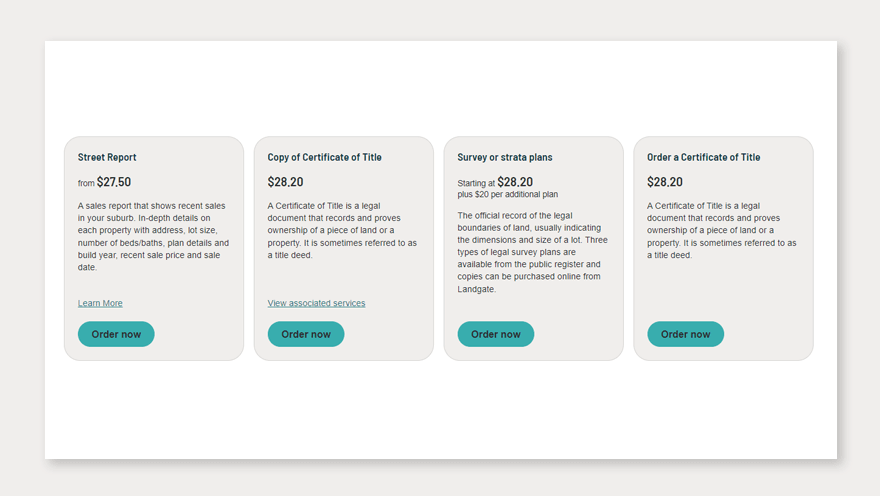The height and width of the screenshot is (496, 880).
Task: Click Order now in the Street Report card
Action: [116, 334]
